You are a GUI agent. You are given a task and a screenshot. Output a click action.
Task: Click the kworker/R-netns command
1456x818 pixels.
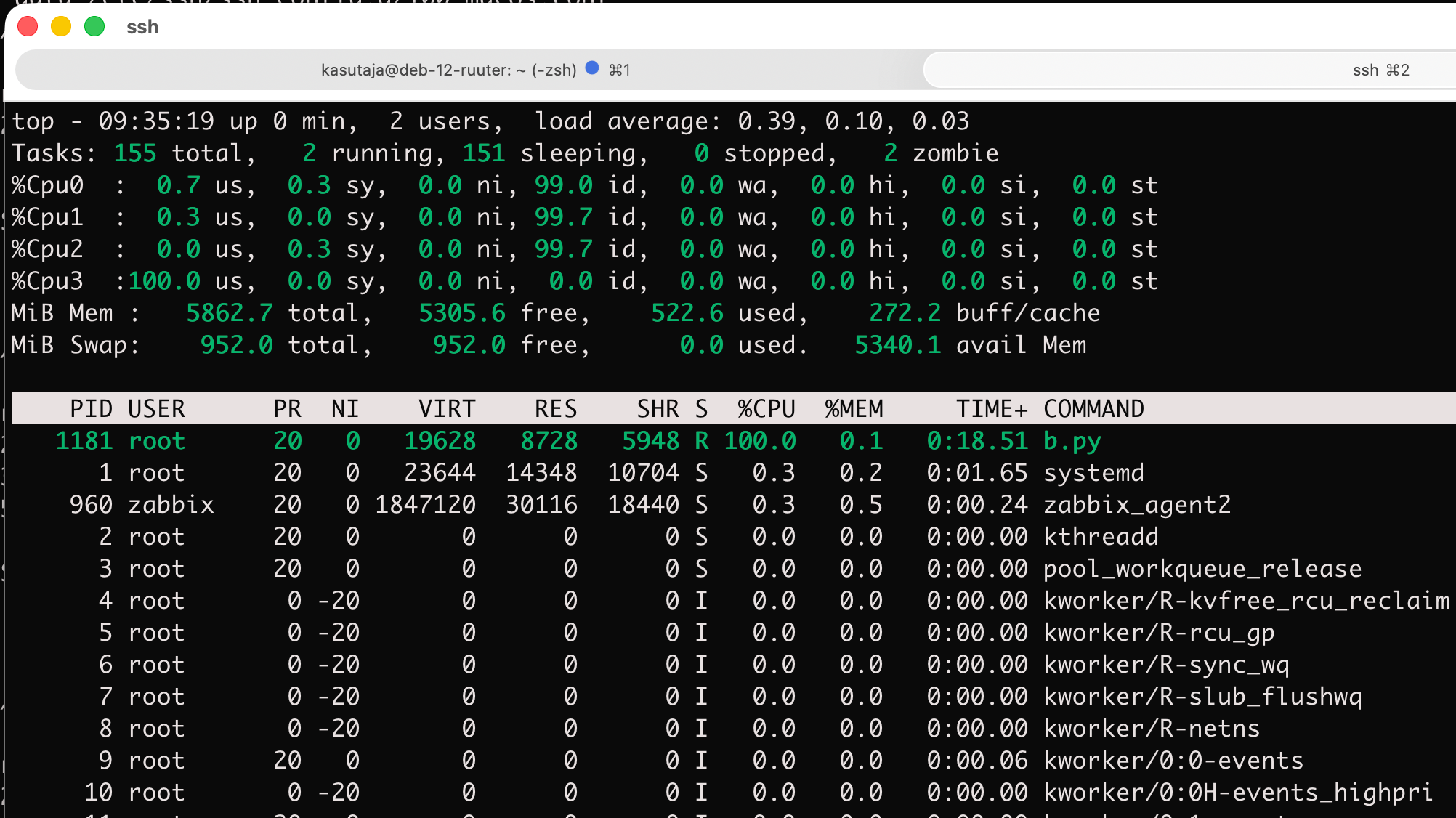click(1152, 729)
